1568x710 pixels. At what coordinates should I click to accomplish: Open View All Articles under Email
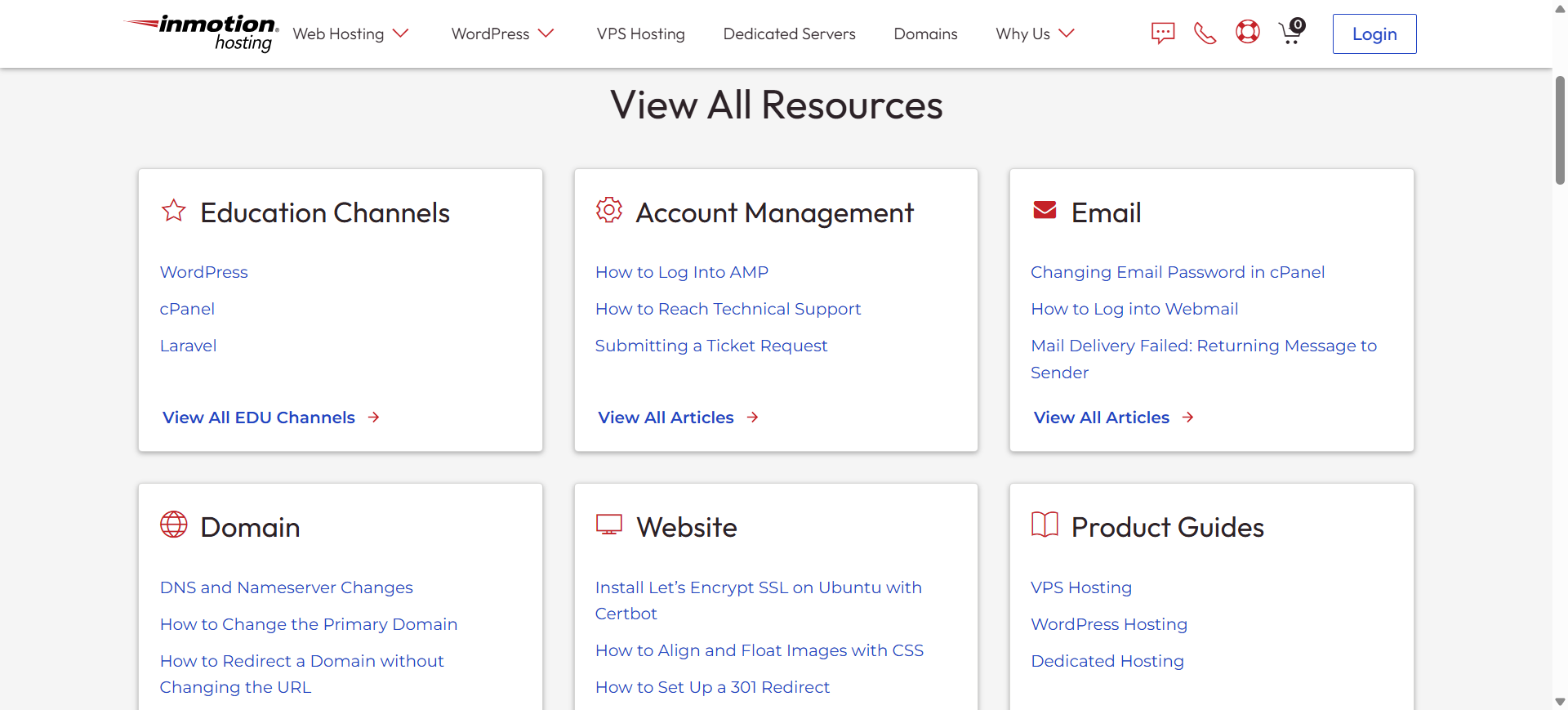pos(1102,418)
